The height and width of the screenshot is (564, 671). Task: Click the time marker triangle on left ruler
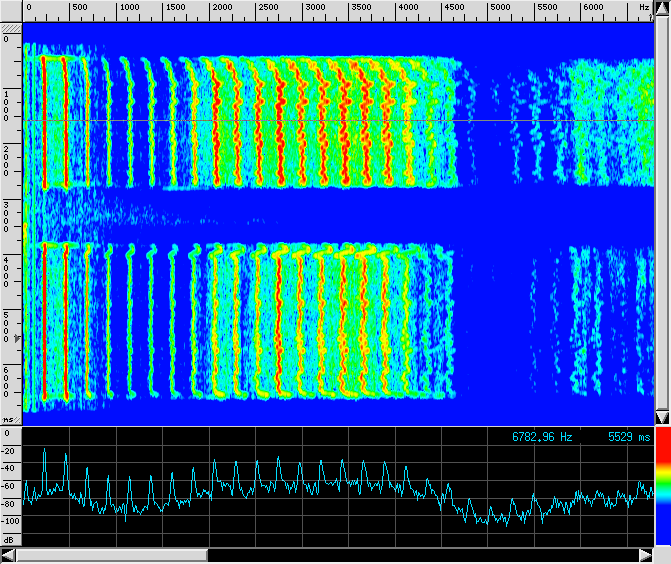[15, 340]
